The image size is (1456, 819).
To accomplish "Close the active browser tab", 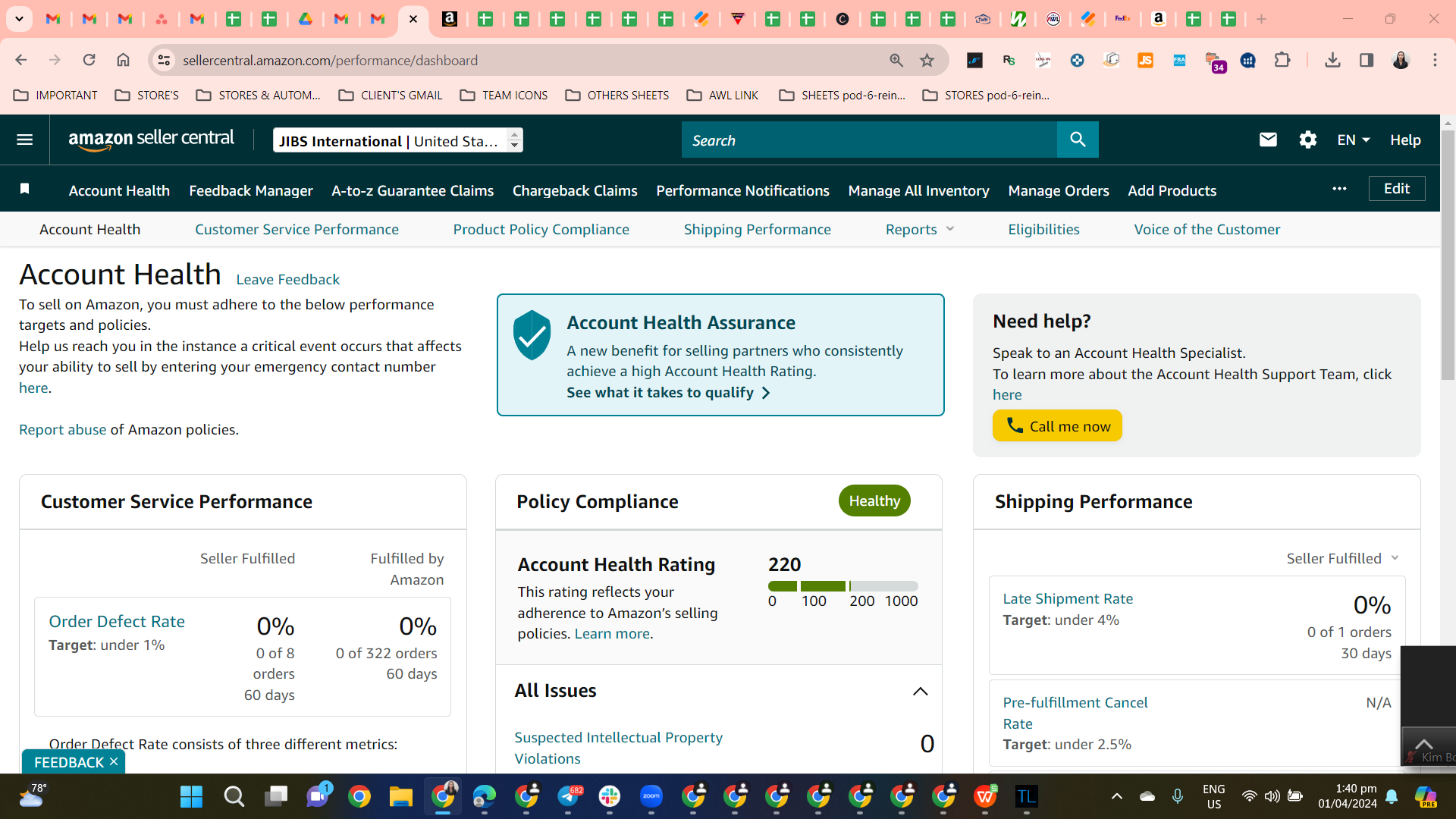I will [413, 19].
